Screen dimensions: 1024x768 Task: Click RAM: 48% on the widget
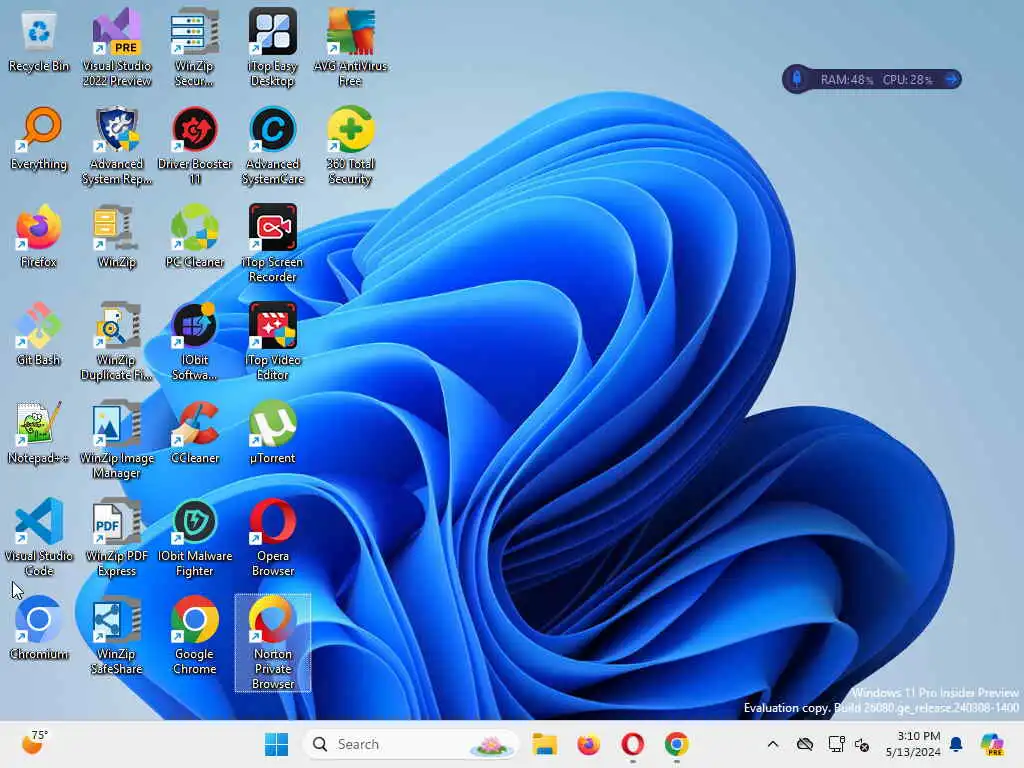pyautogui.click(x=846, y=80)
